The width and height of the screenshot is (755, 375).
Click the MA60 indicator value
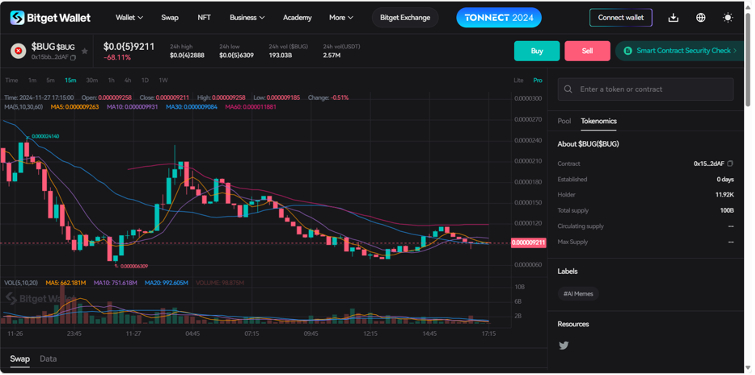point(250,107)
